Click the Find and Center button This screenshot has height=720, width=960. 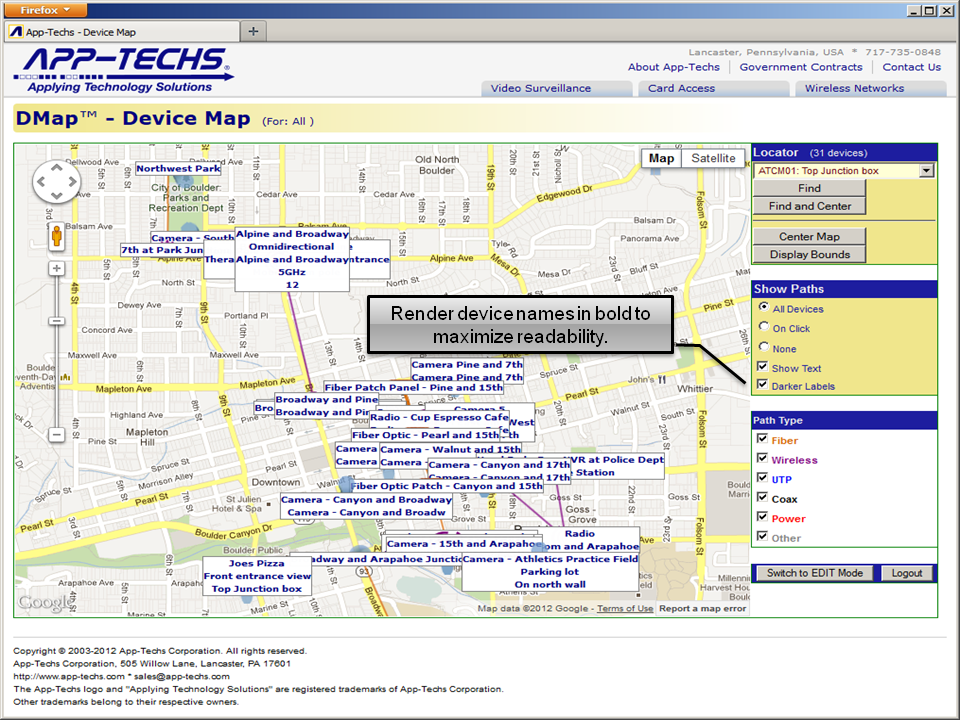coord(809,206)
